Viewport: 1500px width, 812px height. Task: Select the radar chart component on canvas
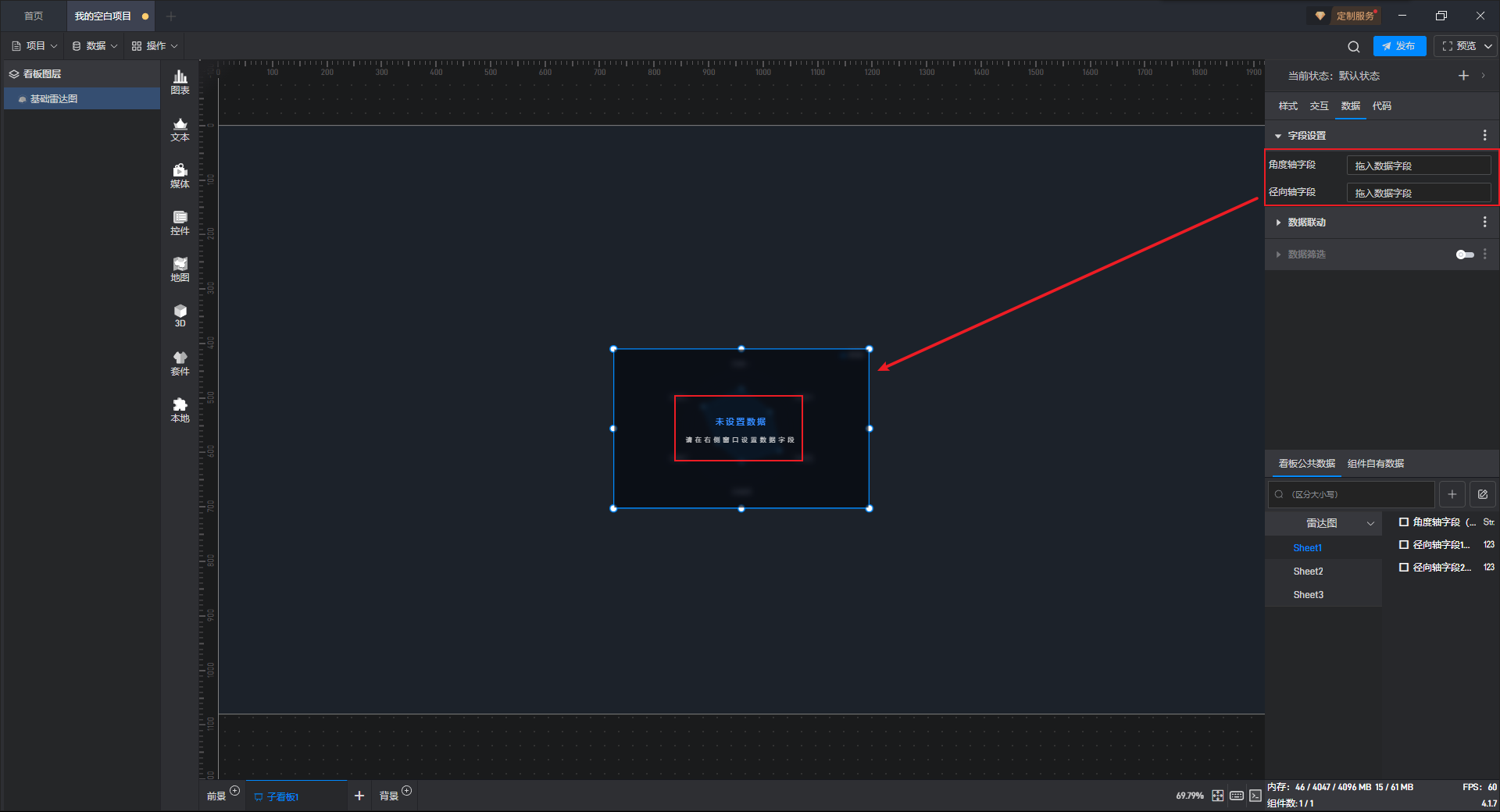coord(741,429)
